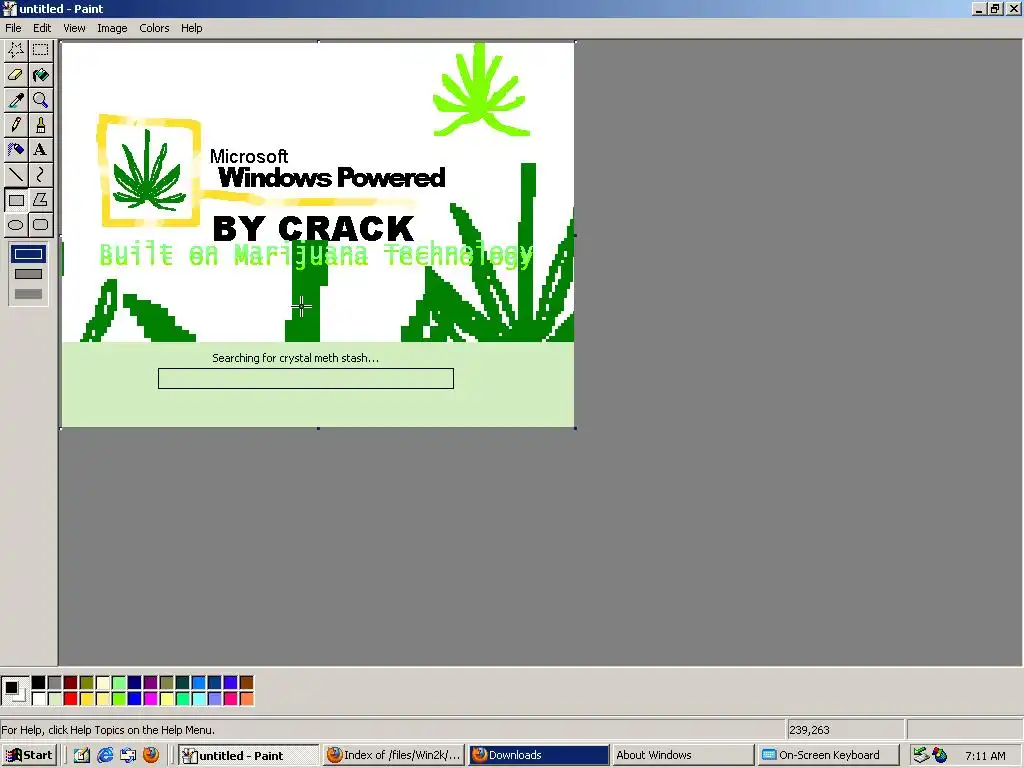Click the Paint icon in title bar

tap(9, 8)
